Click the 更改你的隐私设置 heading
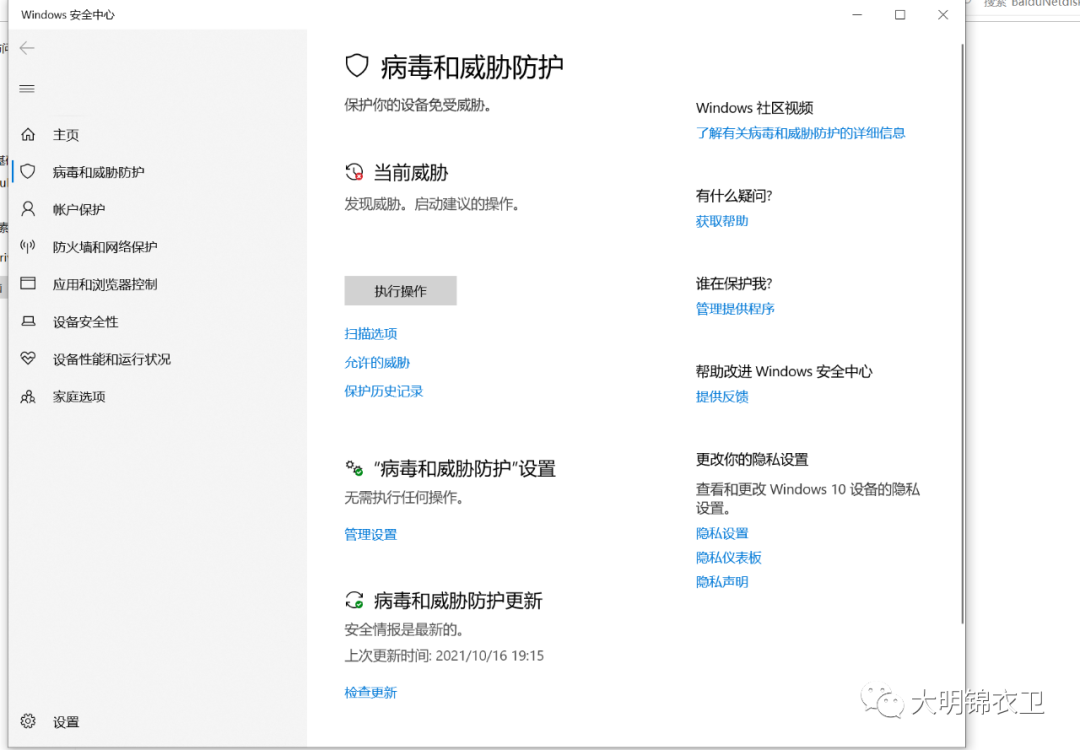Viewport: 1080px width, 750px height. click(x=752, y=459)
